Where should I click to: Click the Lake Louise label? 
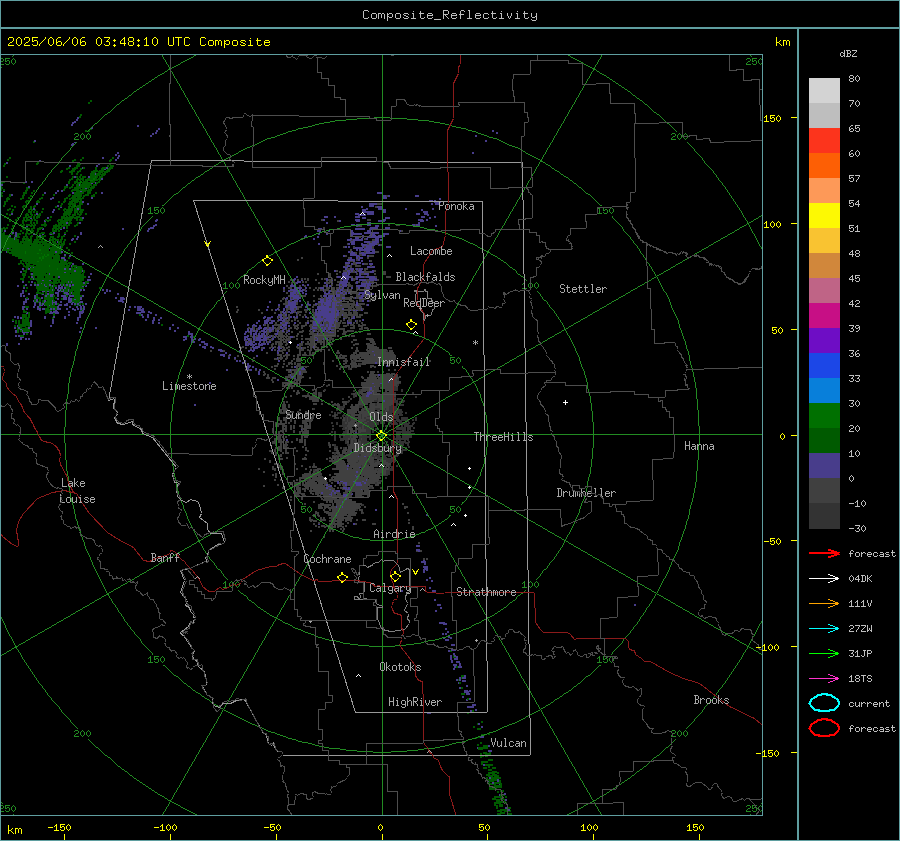tap(77, 491)
